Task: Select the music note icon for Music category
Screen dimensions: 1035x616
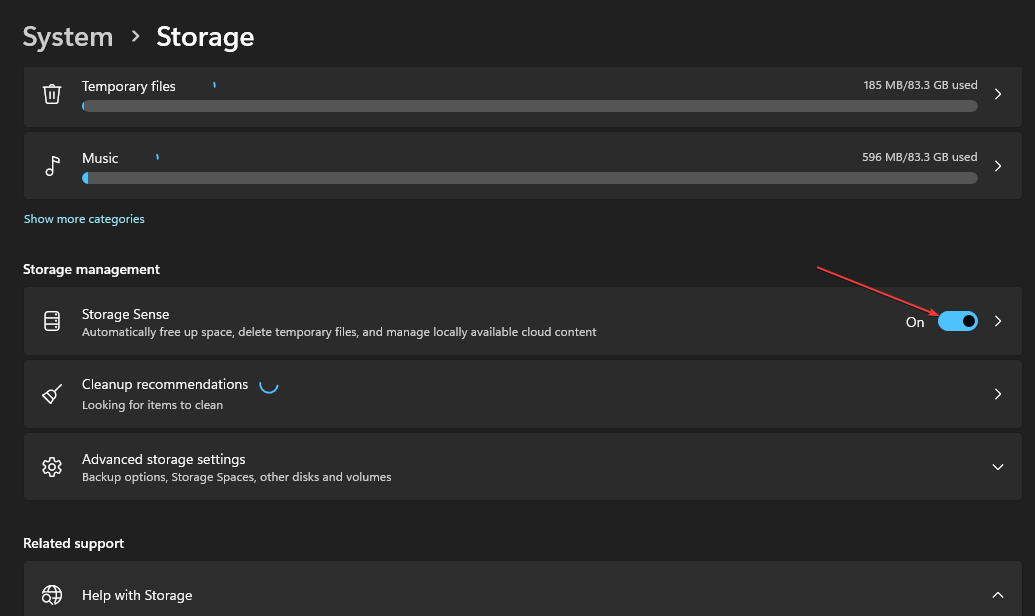Action: pyautogui.click(x=51, y=165)
